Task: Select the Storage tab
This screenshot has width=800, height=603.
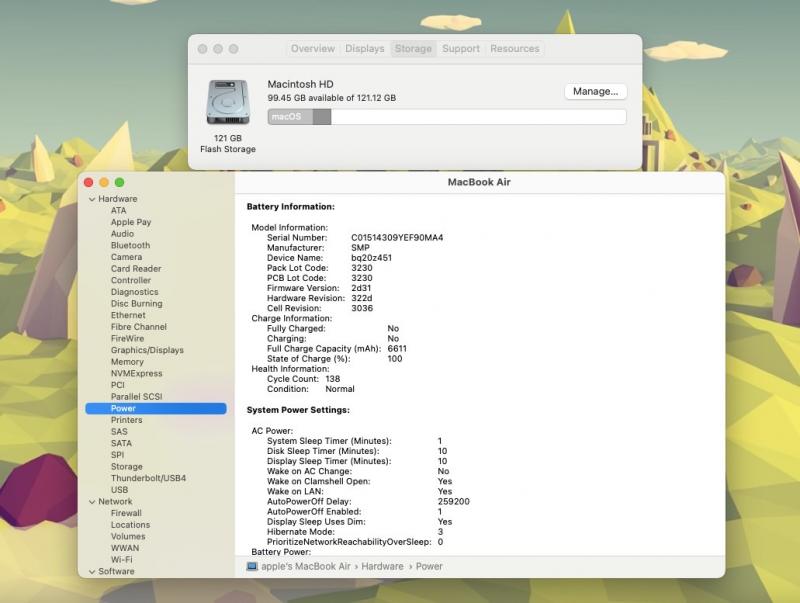Action: 413,48
